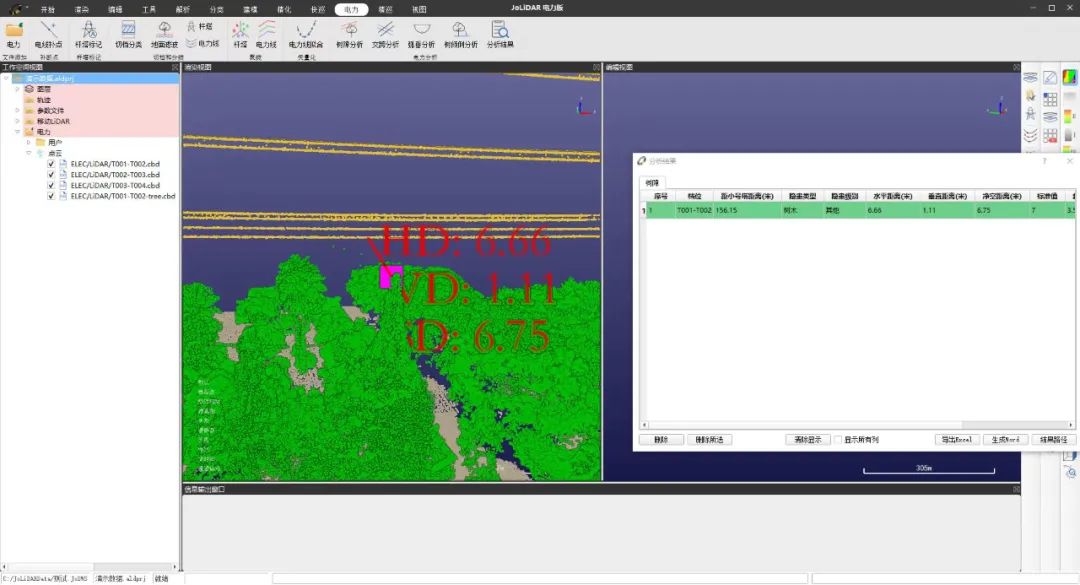Click the 导出Excel button

coord(955,440)
